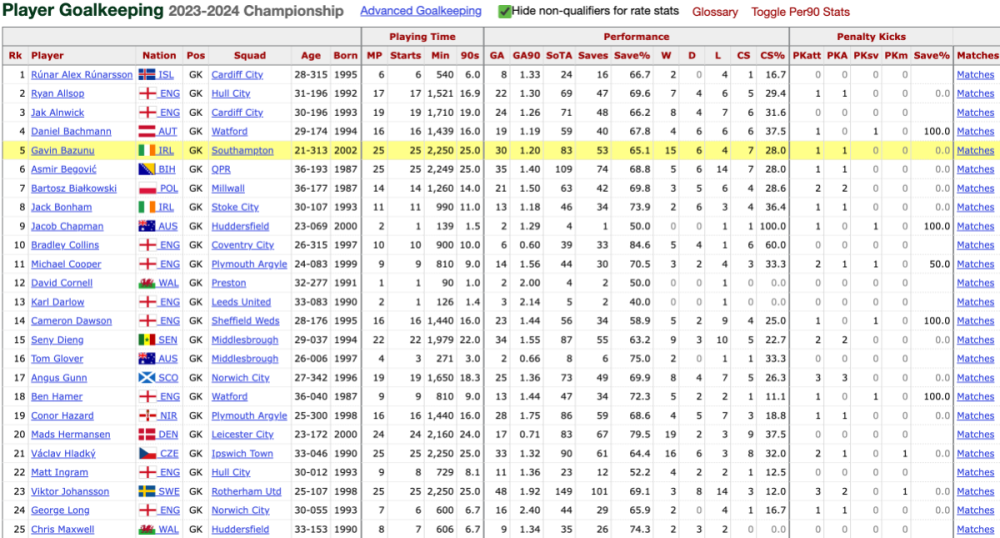This screenshot has width=1000, height=538.
Task: Click the Senegal flag beside Seny Dieng
Action: tap(146, 340)
